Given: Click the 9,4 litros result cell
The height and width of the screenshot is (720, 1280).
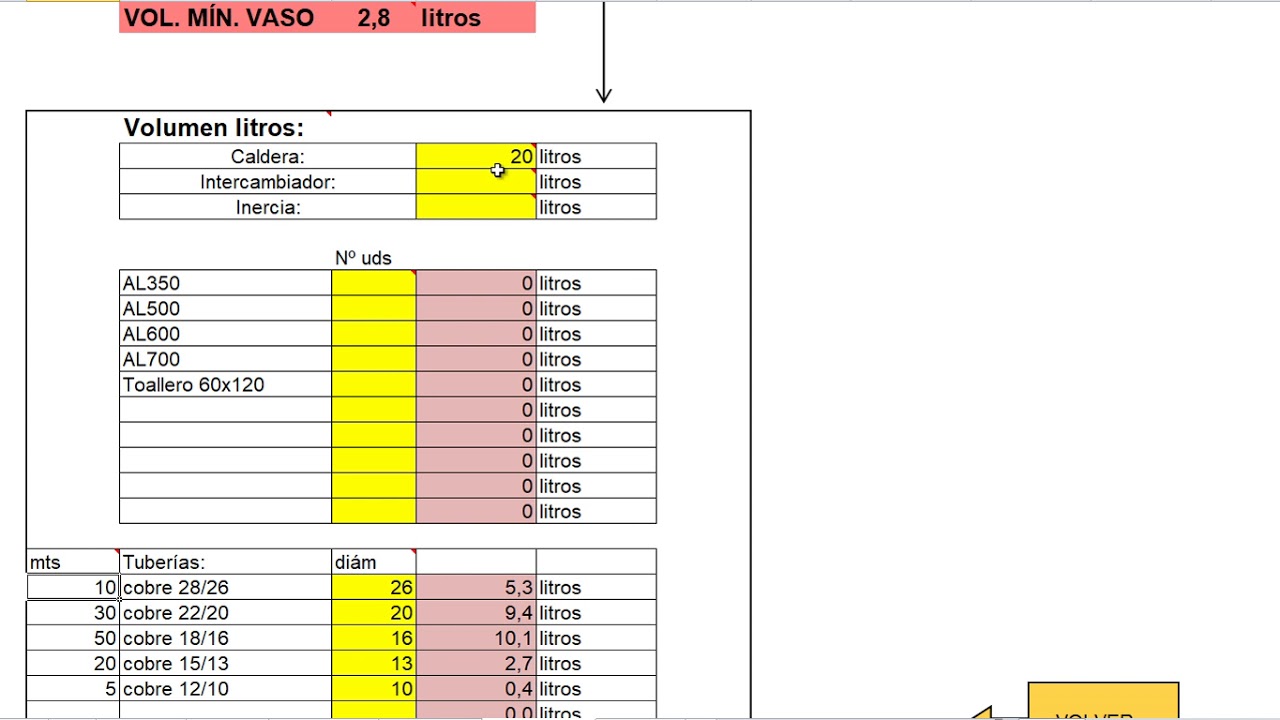Looking at the screenshot, I should [476, 613].
